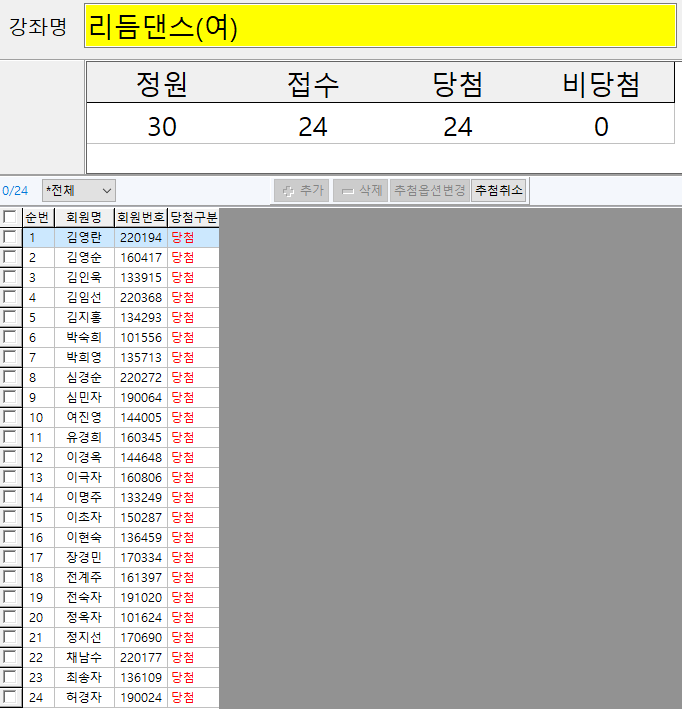
Task: Click sequence number 16 cell
Action: [38, 537]
